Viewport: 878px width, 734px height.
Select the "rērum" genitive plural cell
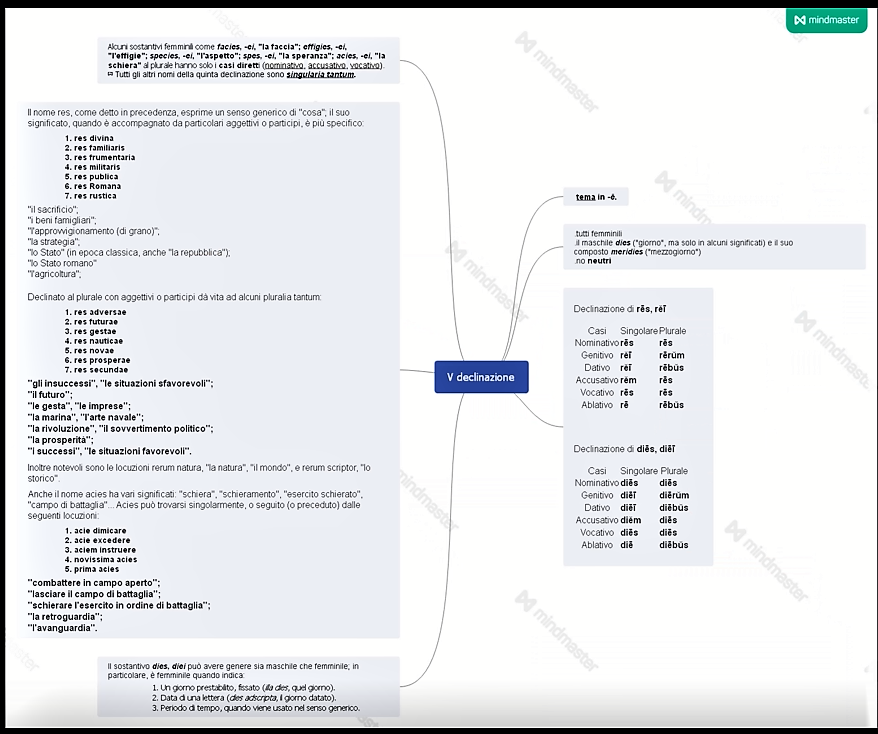671,355
